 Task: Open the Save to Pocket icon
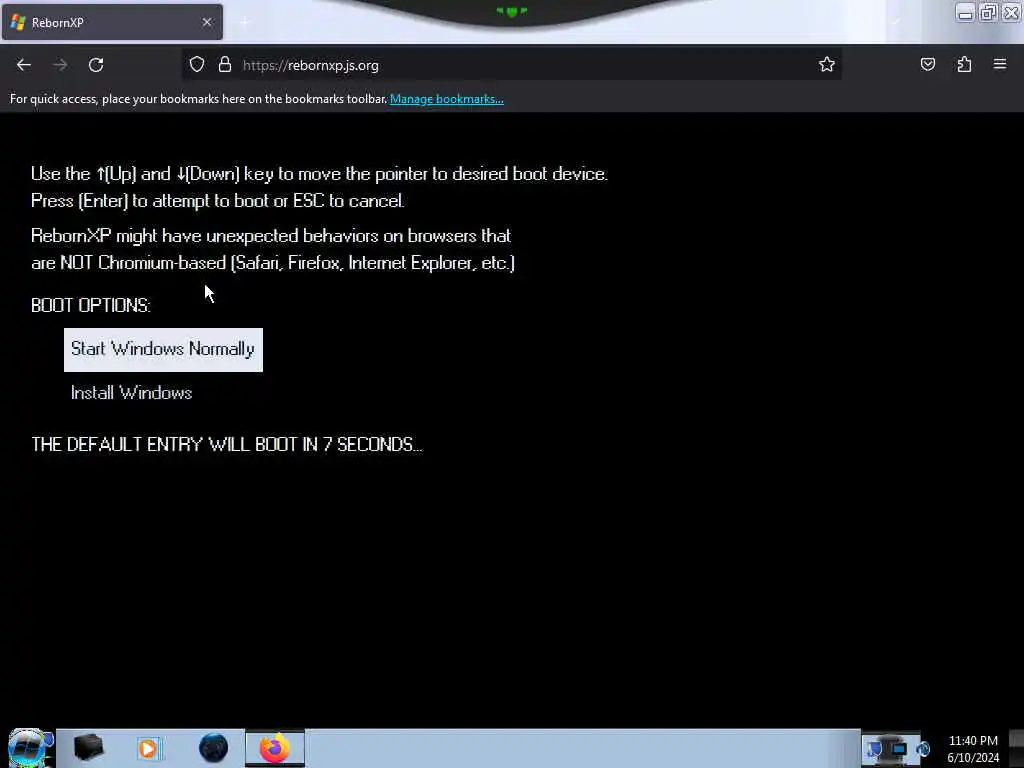coord(927,64)
